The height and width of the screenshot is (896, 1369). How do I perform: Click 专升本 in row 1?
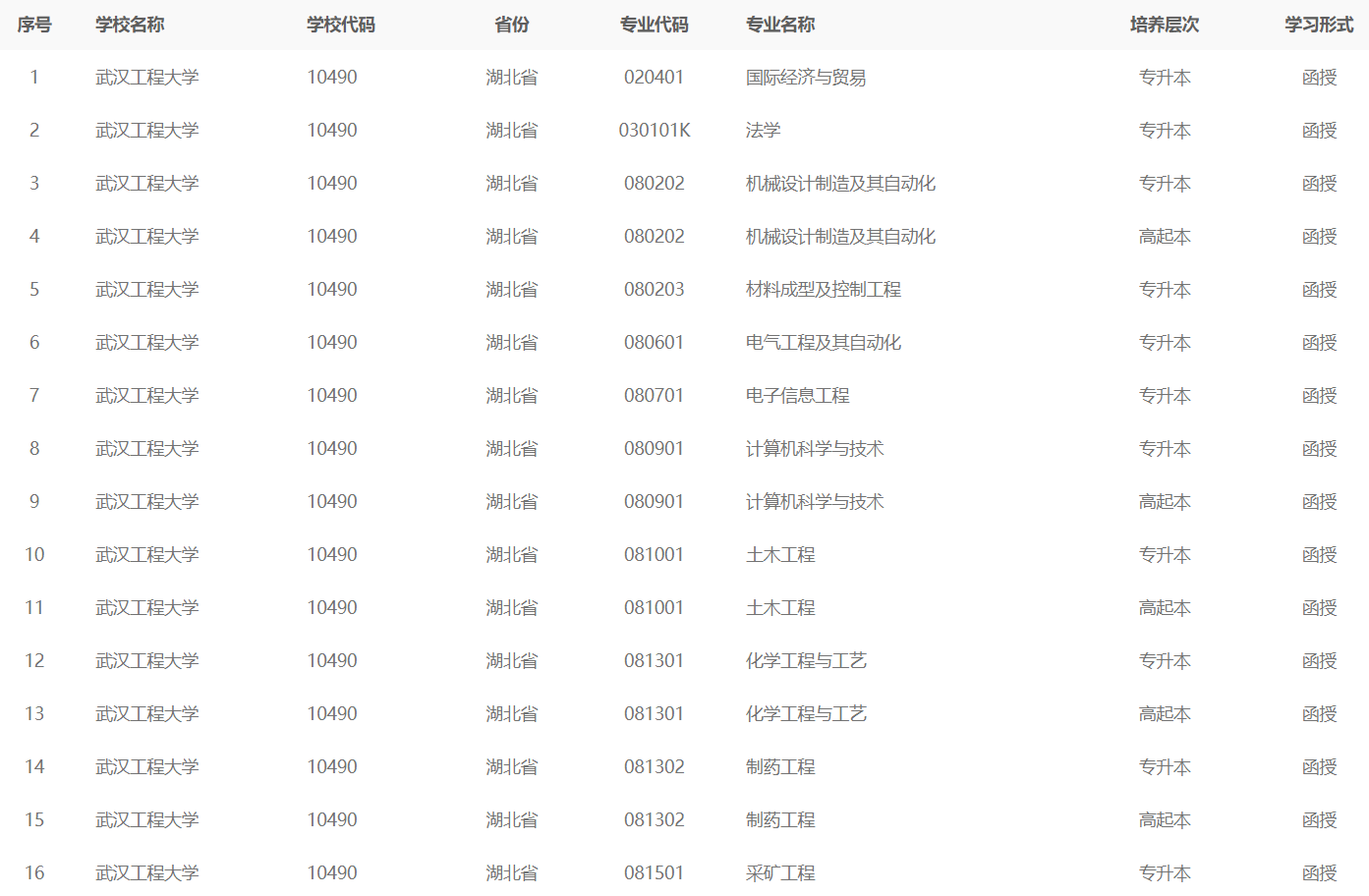[1165, 78]
